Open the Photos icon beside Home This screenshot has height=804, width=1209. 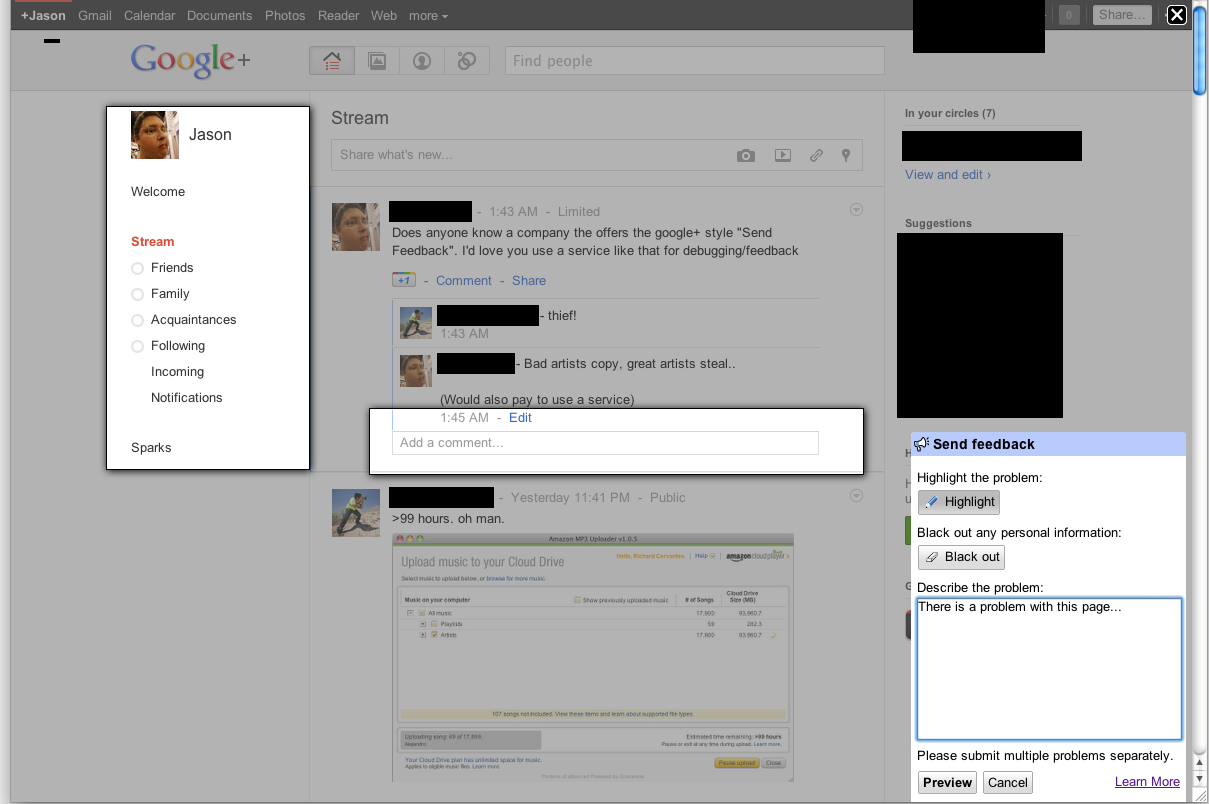pyautogui.click(x=377, y=61)
